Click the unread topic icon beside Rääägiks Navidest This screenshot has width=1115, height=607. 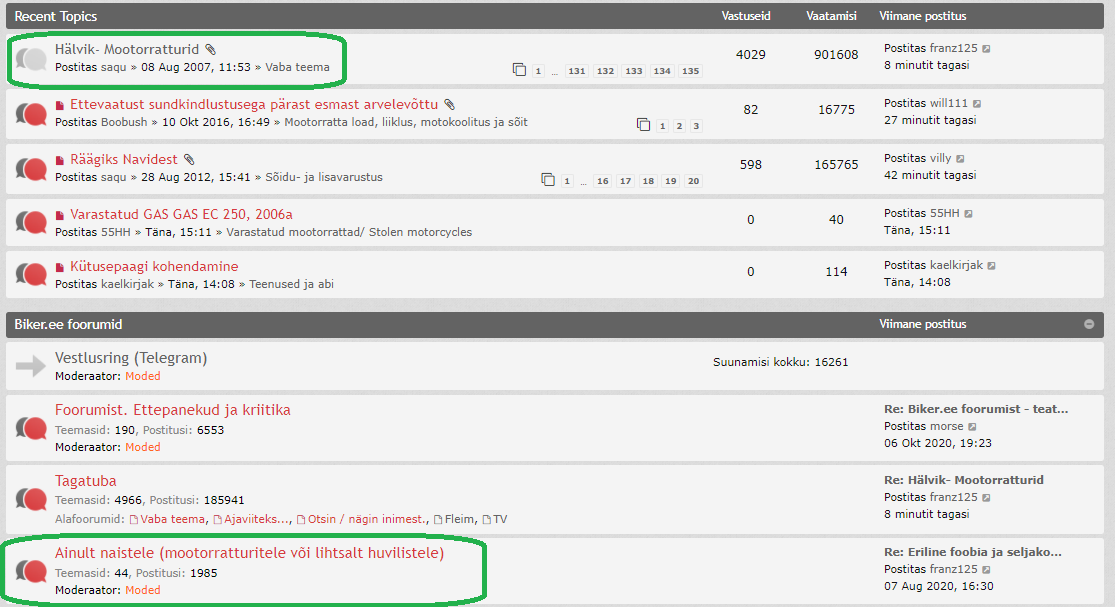click(31, 168)
